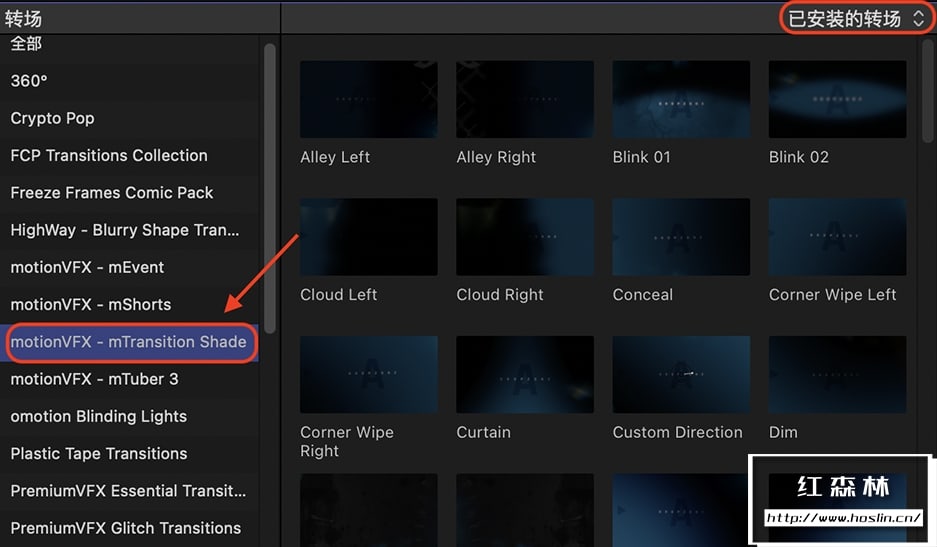This screenshot has width=937, height=547.
Task: Select the Corner Wipe Right thumbnail
Action: 369,374
